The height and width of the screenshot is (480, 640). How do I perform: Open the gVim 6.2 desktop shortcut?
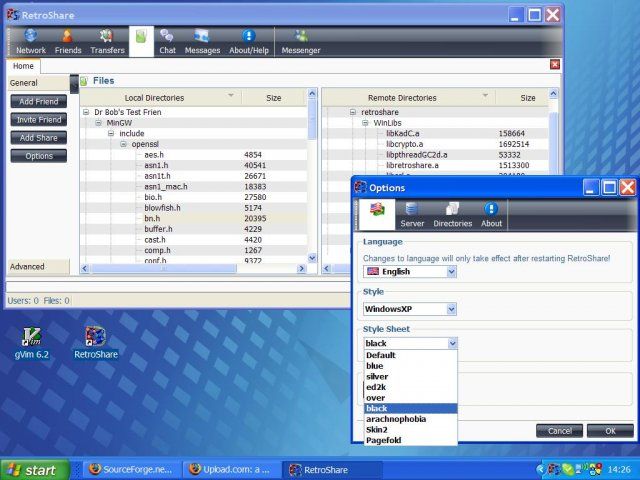tap(31, 343)
